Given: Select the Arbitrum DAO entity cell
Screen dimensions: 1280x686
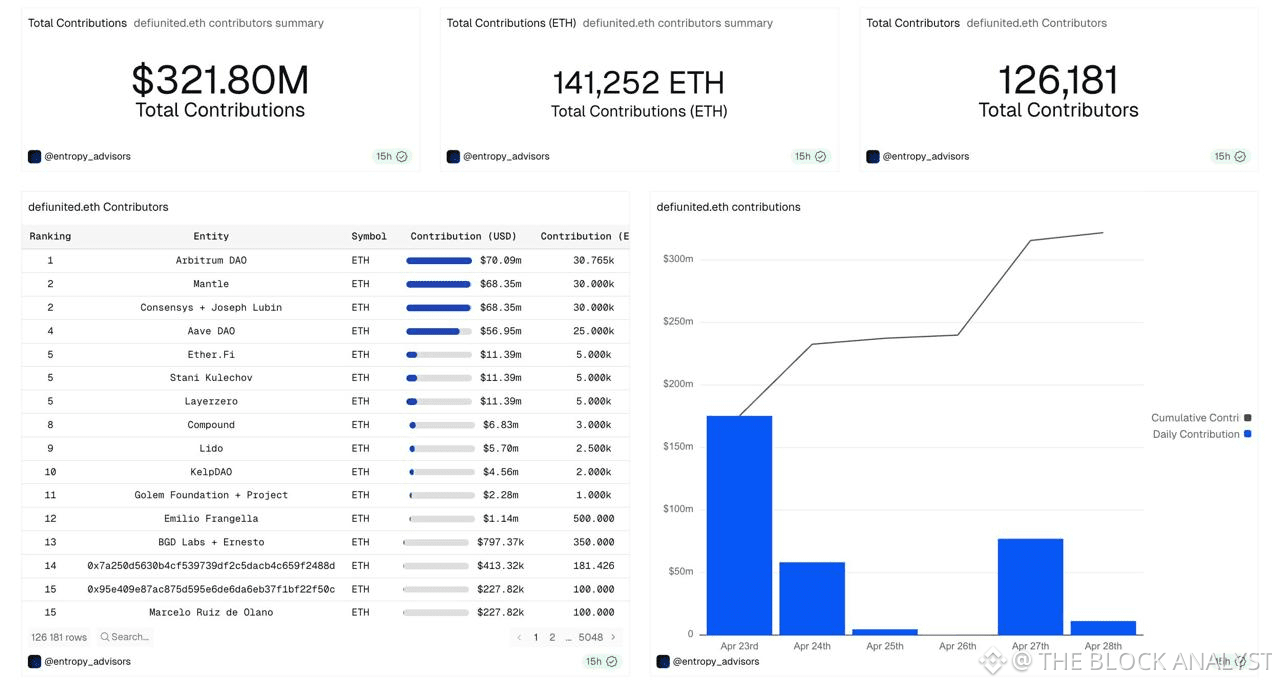Looking at the screenshot, I should click(211, 261).
